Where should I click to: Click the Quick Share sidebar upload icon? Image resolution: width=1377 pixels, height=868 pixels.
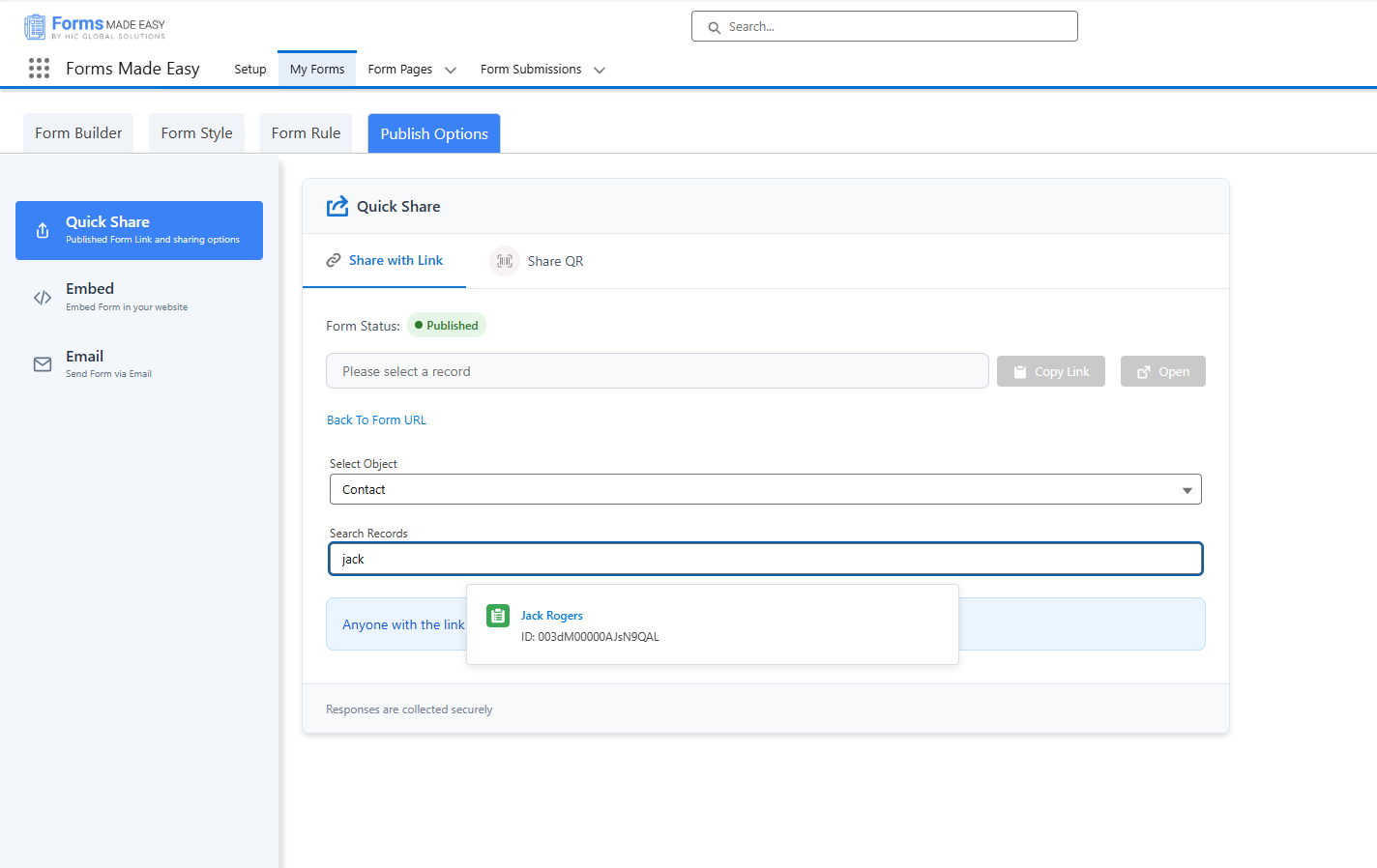click(43, 230)
